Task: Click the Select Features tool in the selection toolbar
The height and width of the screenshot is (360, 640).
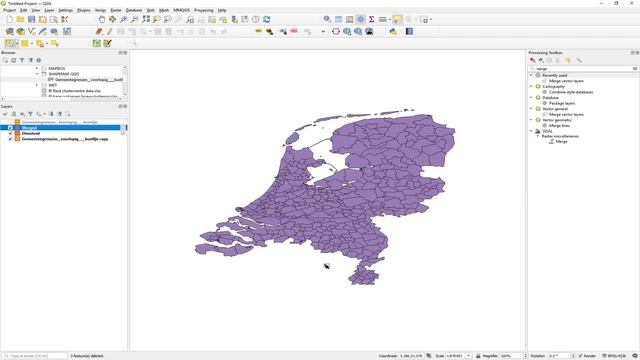Action: click(9, 43)
